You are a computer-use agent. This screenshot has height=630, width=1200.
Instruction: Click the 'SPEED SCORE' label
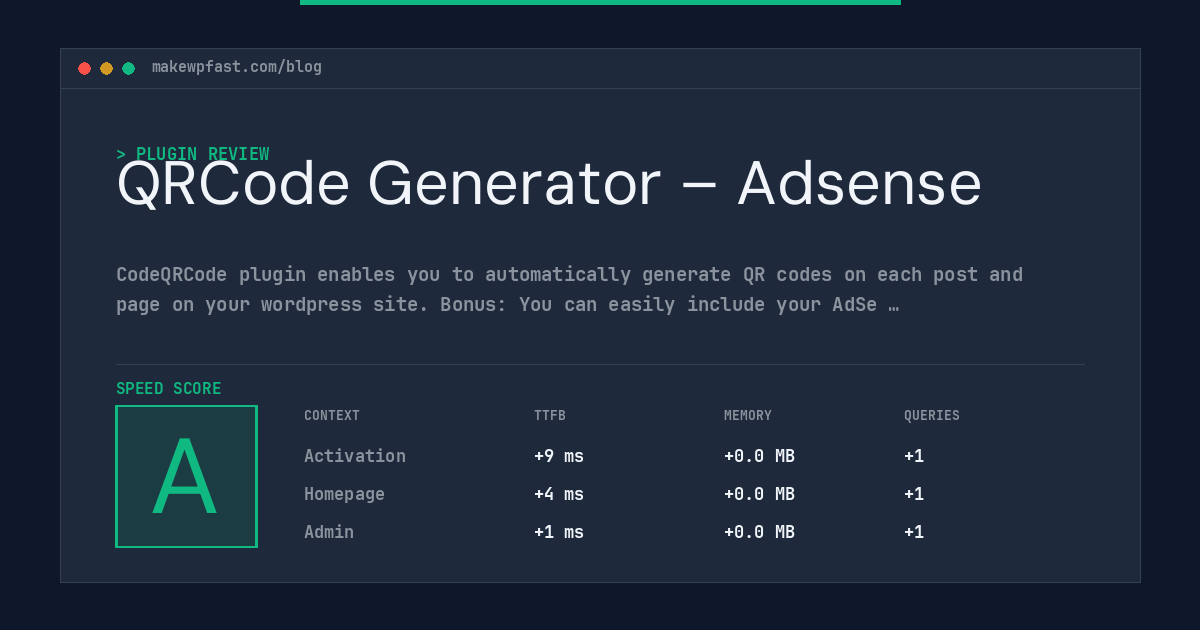169,389
